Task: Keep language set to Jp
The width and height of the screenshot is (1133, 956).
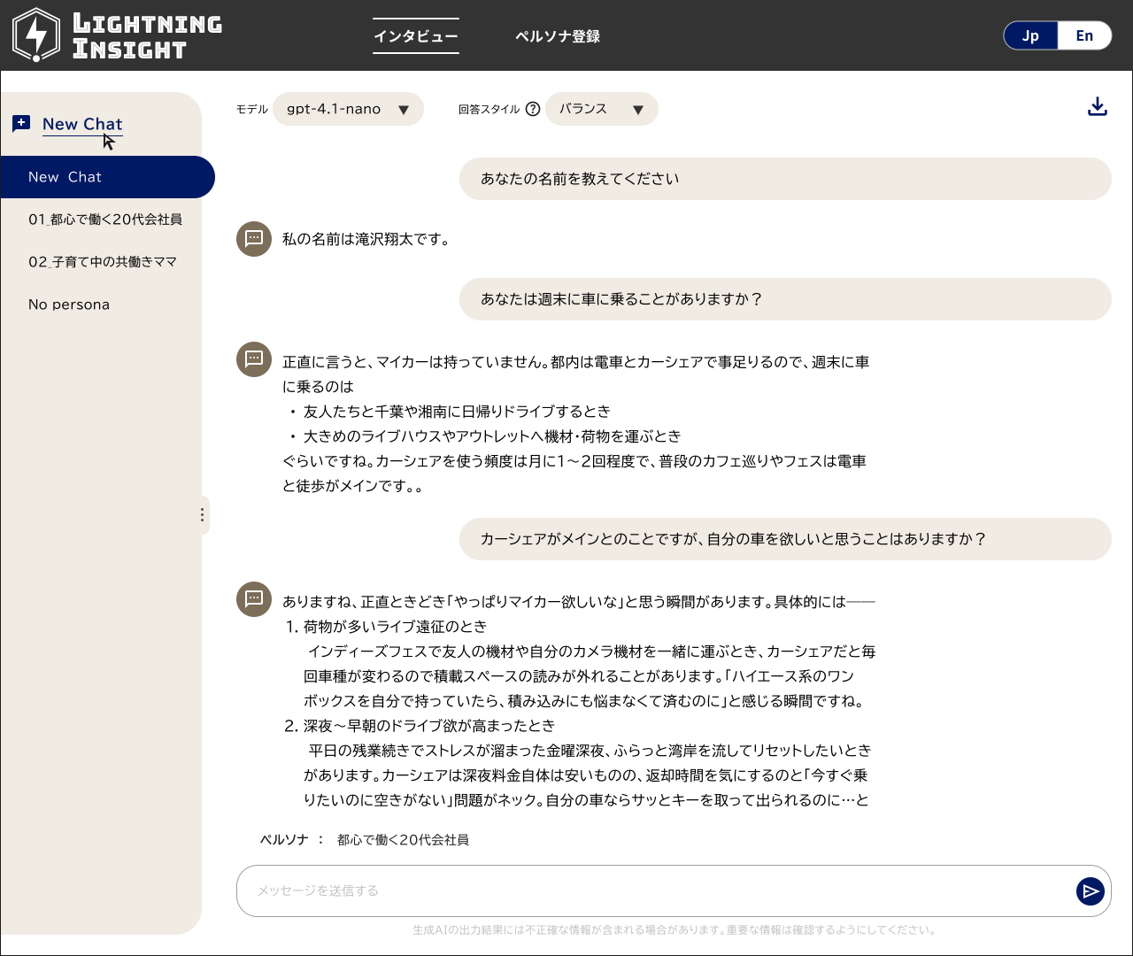Action: point(1031,35)
